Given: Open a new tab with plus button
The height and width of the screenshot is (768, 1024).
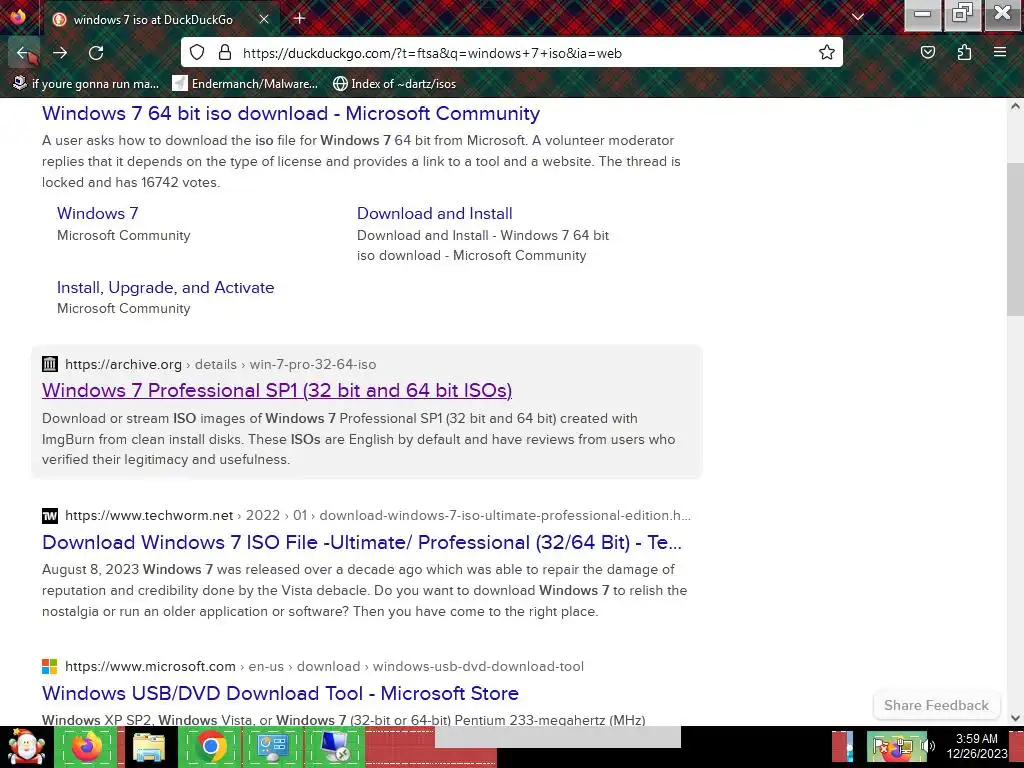Looking at the screenshot, I should [299, 18].
